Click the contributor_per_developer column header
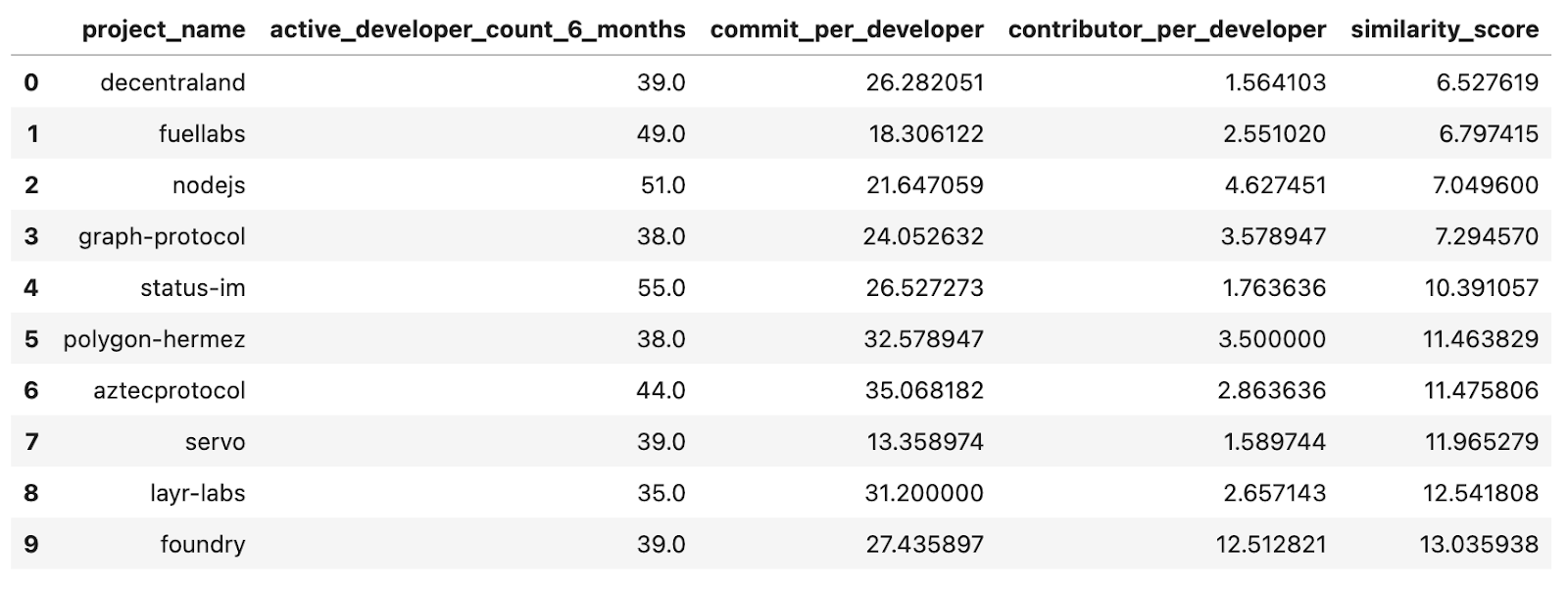The image size is (1568, 592). coord(1166,29)
